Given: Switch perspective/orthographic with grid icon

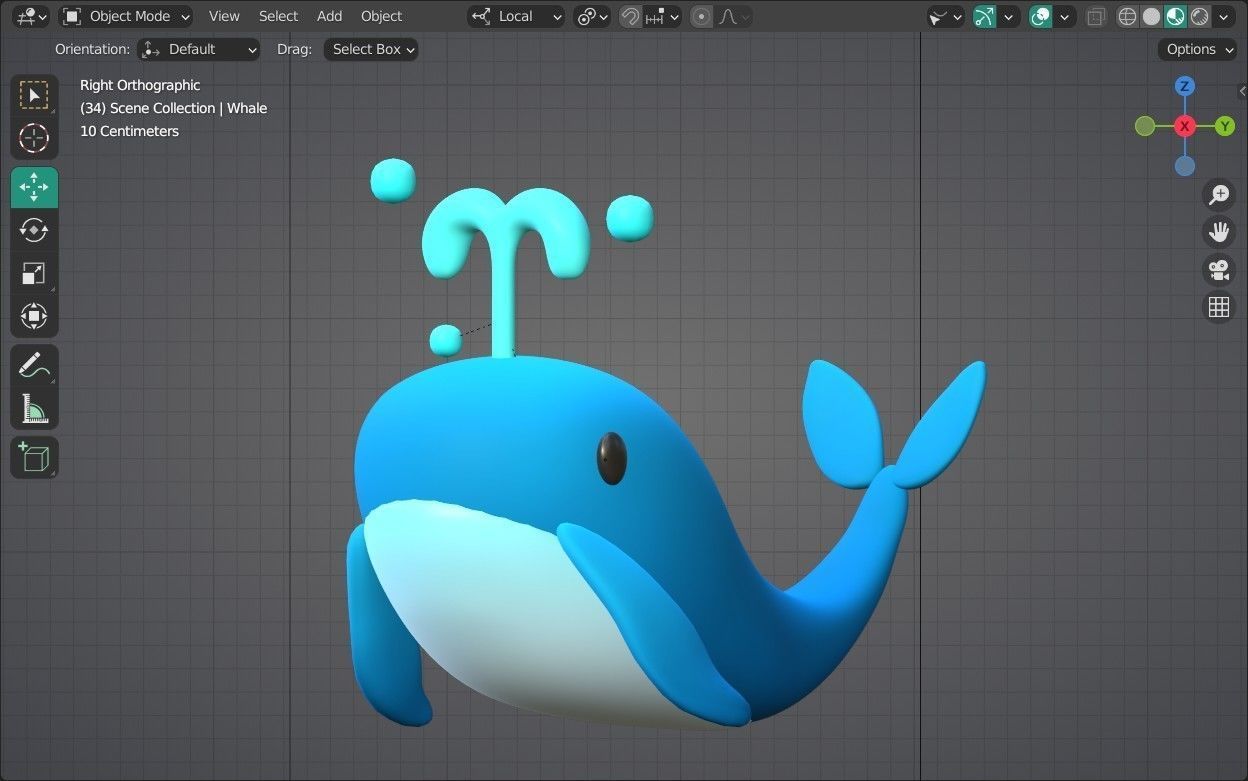Looking at the screenshot, I should [x=1218, y=307].
